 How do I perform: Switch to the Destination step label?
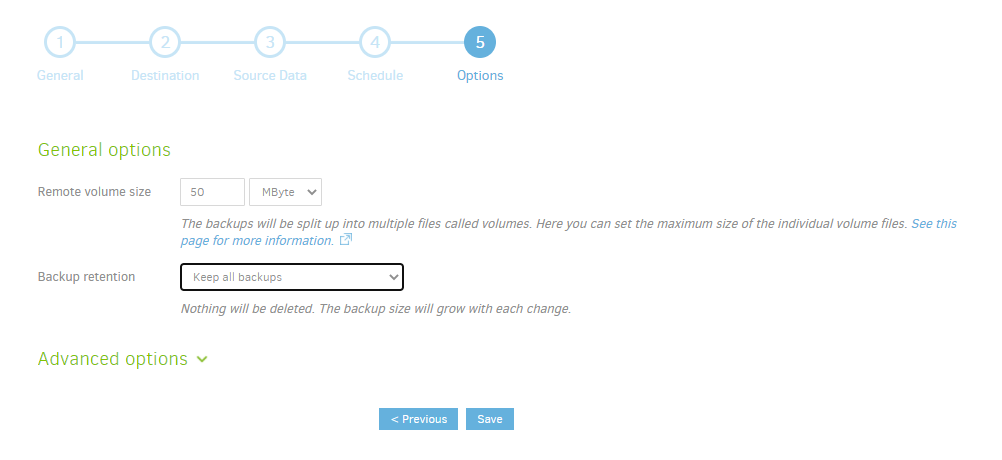(165, 76)
